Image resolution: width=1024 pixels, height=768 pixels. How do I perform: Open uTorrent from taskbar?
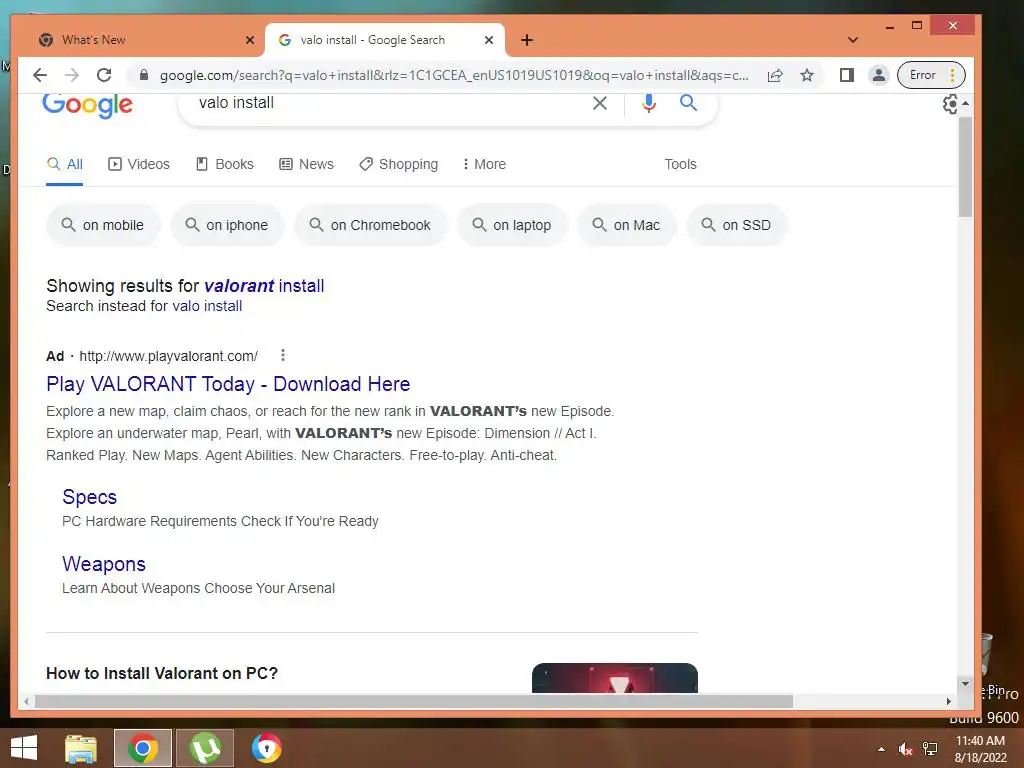pos(205,748)
